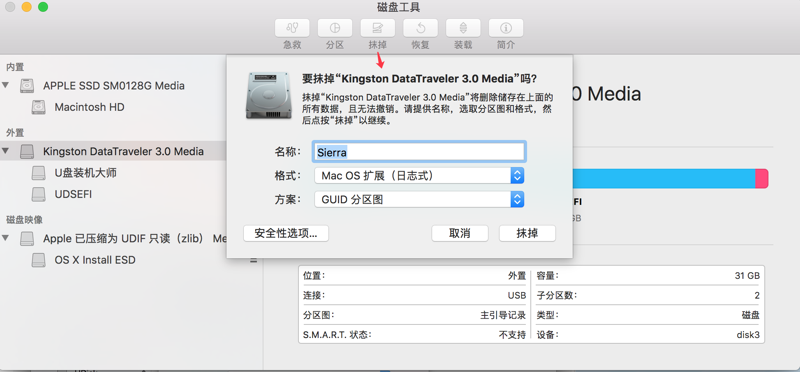
Task: Open the 格式 format dropdown
Action: tap(419, 176)
